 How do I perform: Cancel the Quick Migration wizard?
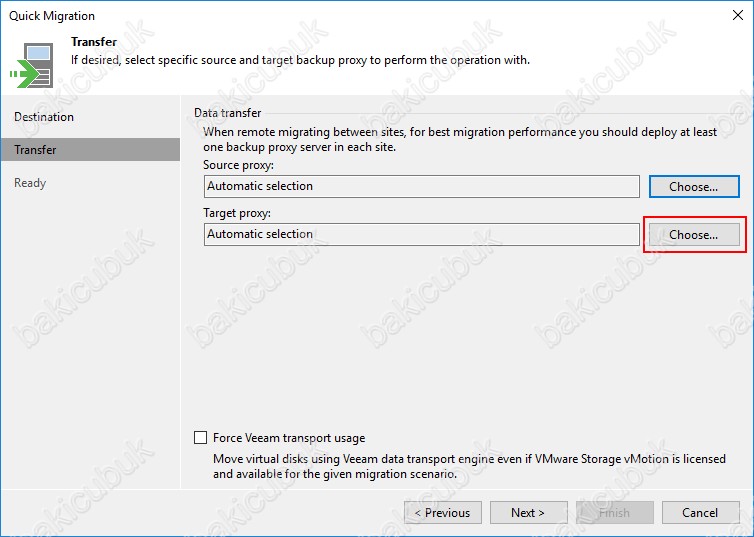point(701,512)
